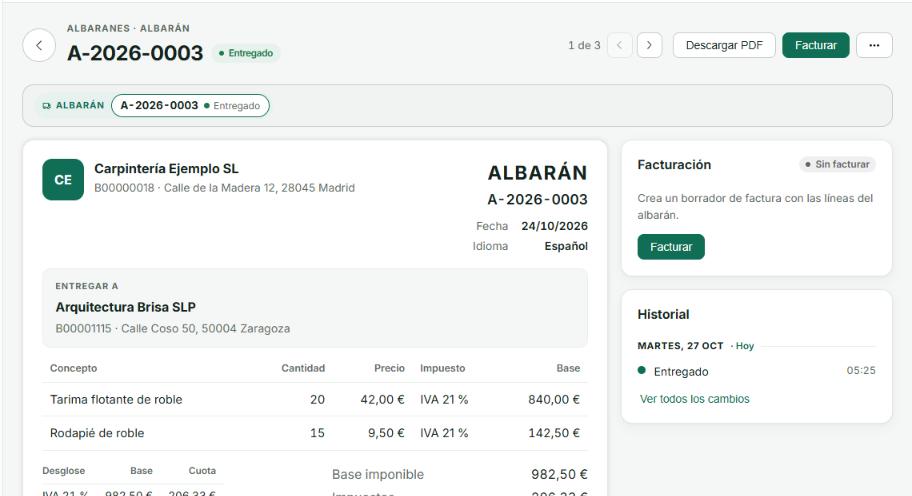Image resolution: width=912 pixels, height=496 pixels.
Task: Download the albarán as PDF
Action: click(724, 45)
